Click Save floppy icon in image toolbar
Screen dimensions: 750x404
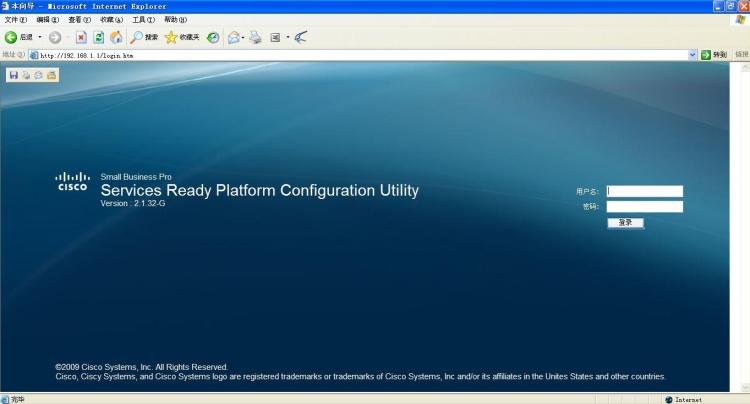click(13, 75)
